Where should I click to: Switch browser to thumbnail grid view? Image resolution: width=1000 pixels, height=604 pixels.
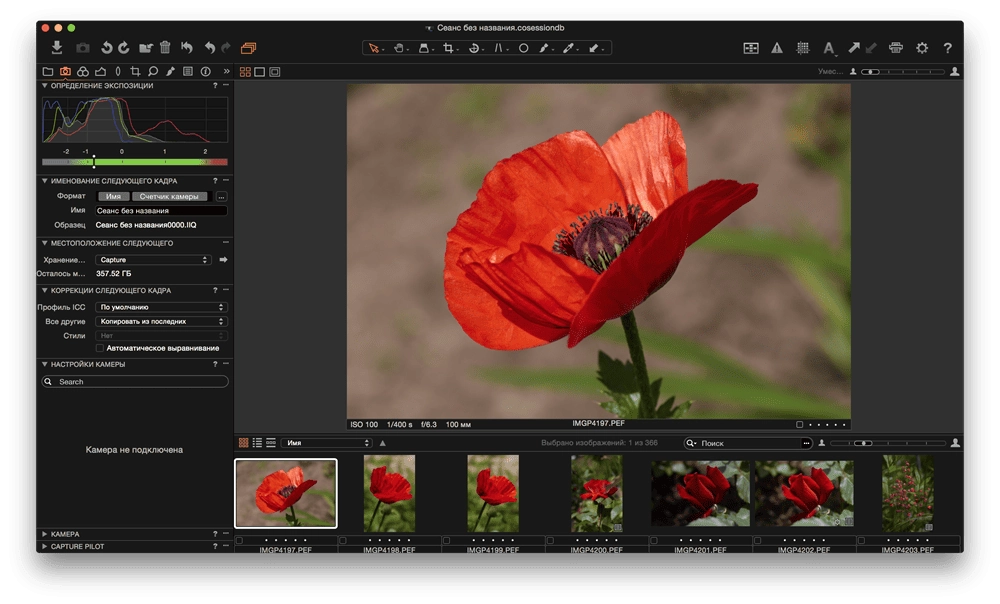tap(244, 443)
